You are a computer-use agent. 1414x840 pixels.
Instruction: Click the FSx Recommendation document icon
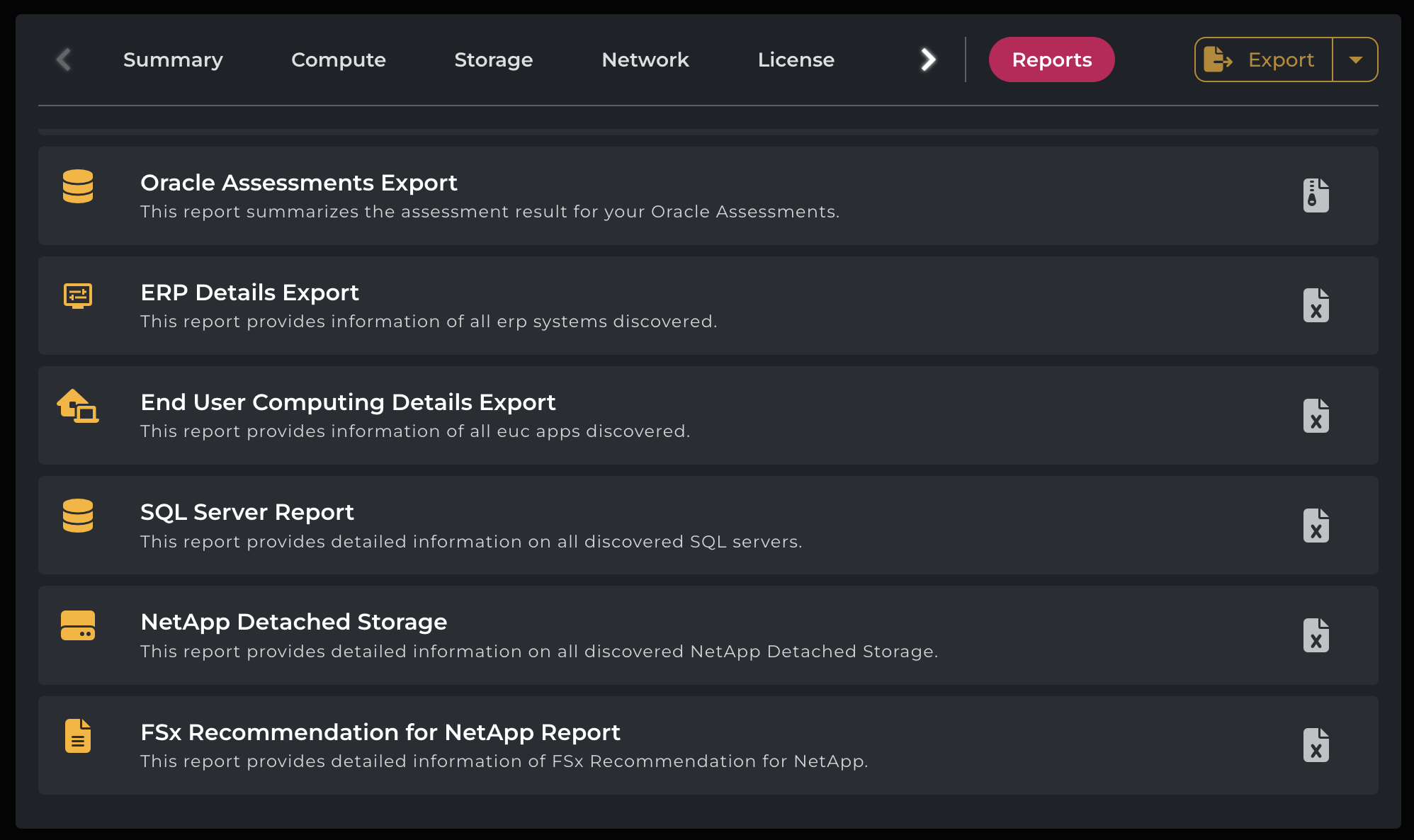point(78,736)
